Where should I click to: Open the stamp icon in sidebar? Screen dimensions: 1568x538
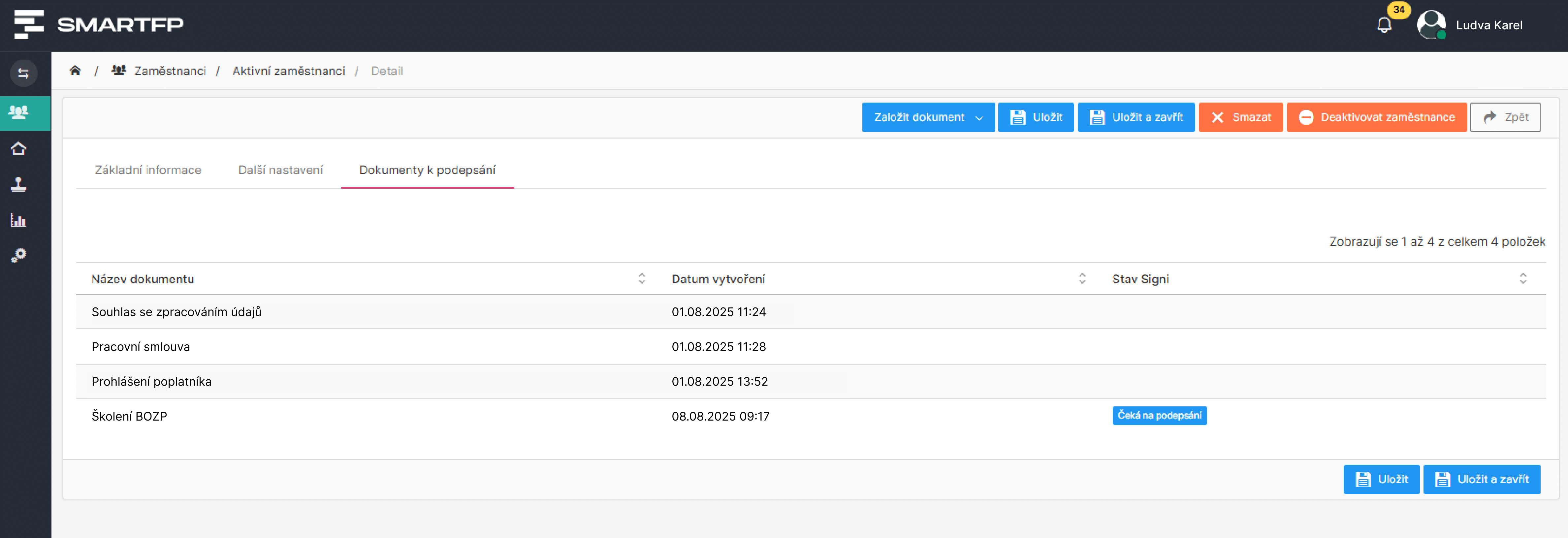(19, 184)
